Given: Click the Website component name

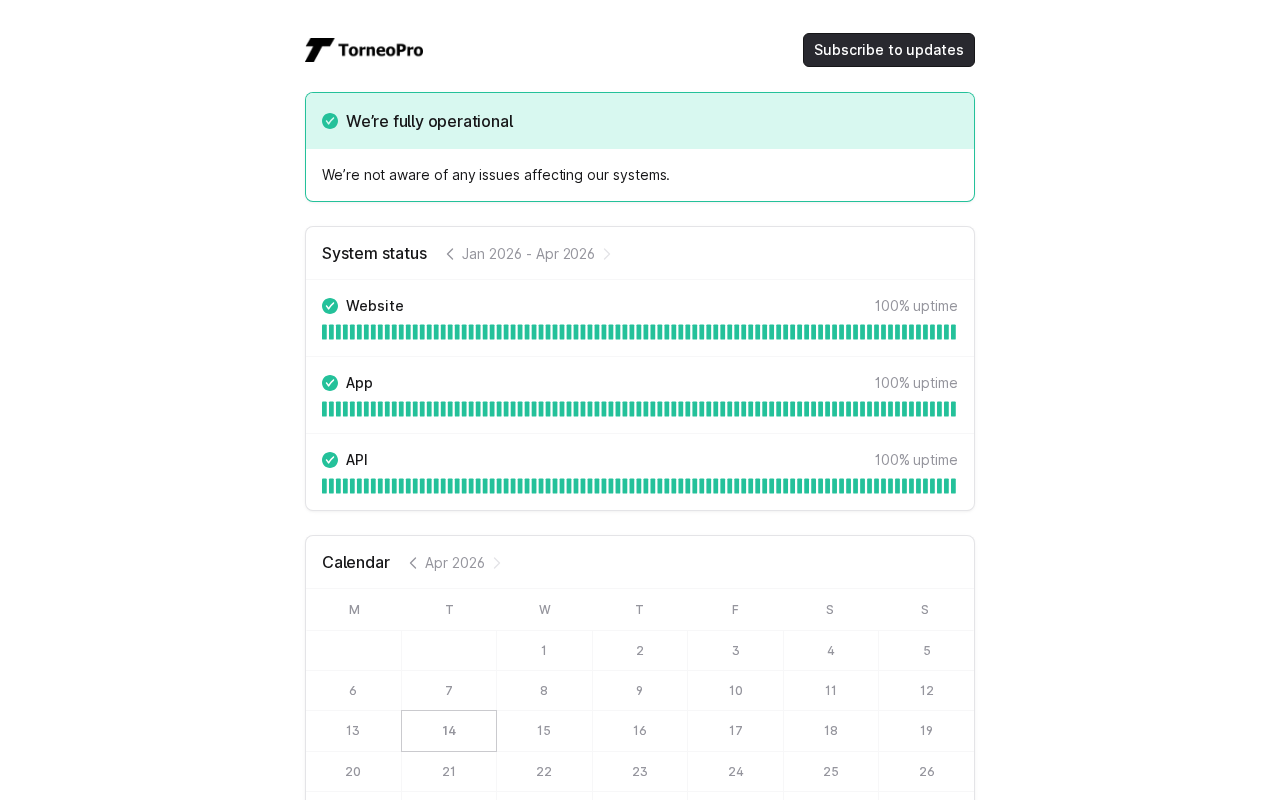Looking at the screenshot, I should 375,306.
